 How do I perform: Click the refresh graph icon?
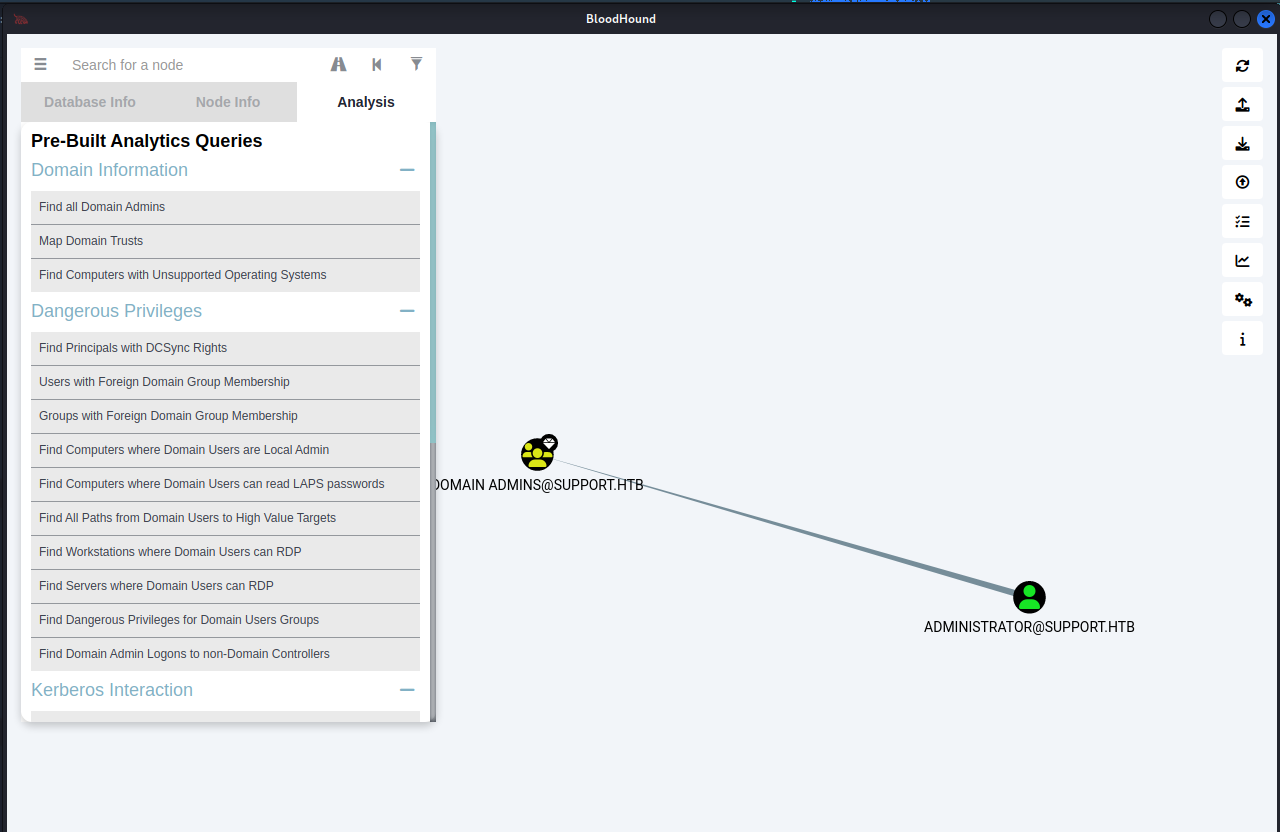tap(1242, 66)
